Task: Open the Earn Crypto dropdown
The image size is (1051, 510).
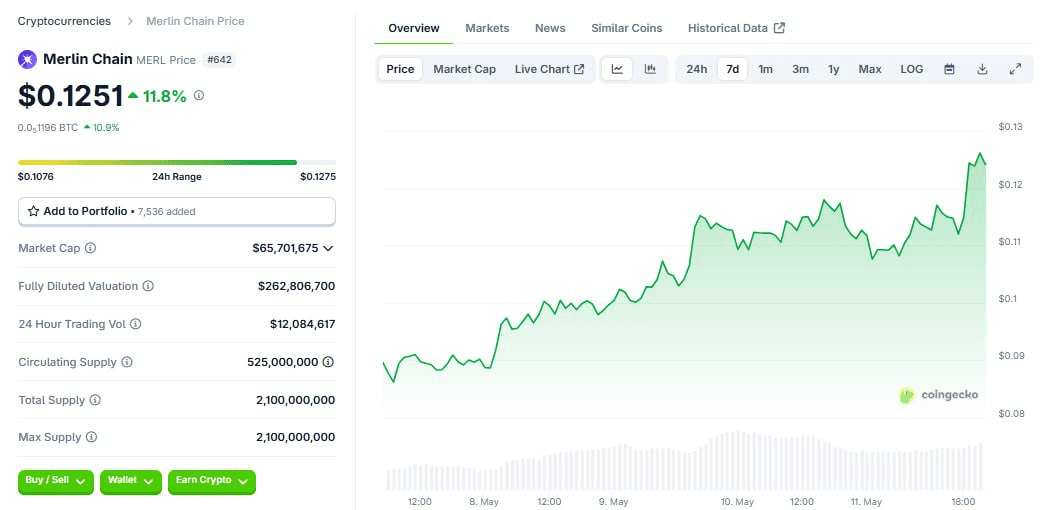Action: (212, 481)
